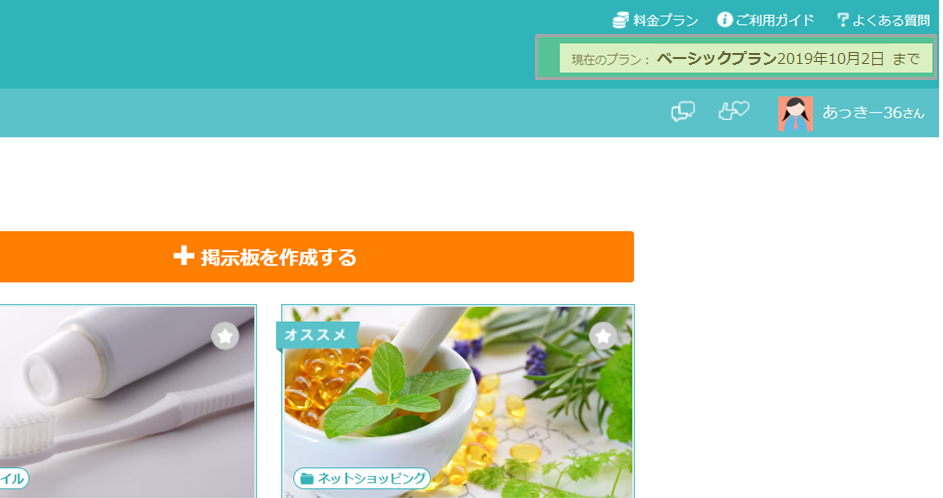Click the user avatar picture

tap(795, 113)
